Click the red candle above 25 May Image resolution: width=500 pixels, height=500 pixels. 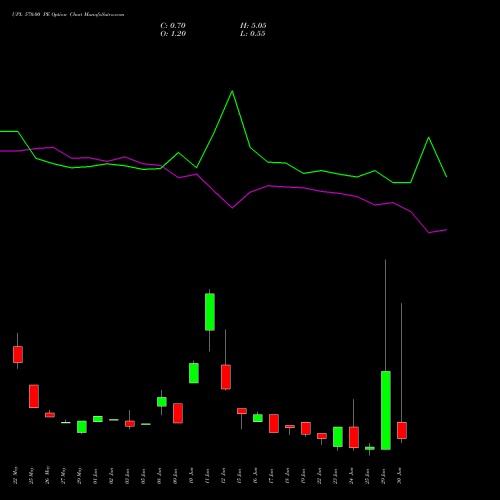point(34,396)
